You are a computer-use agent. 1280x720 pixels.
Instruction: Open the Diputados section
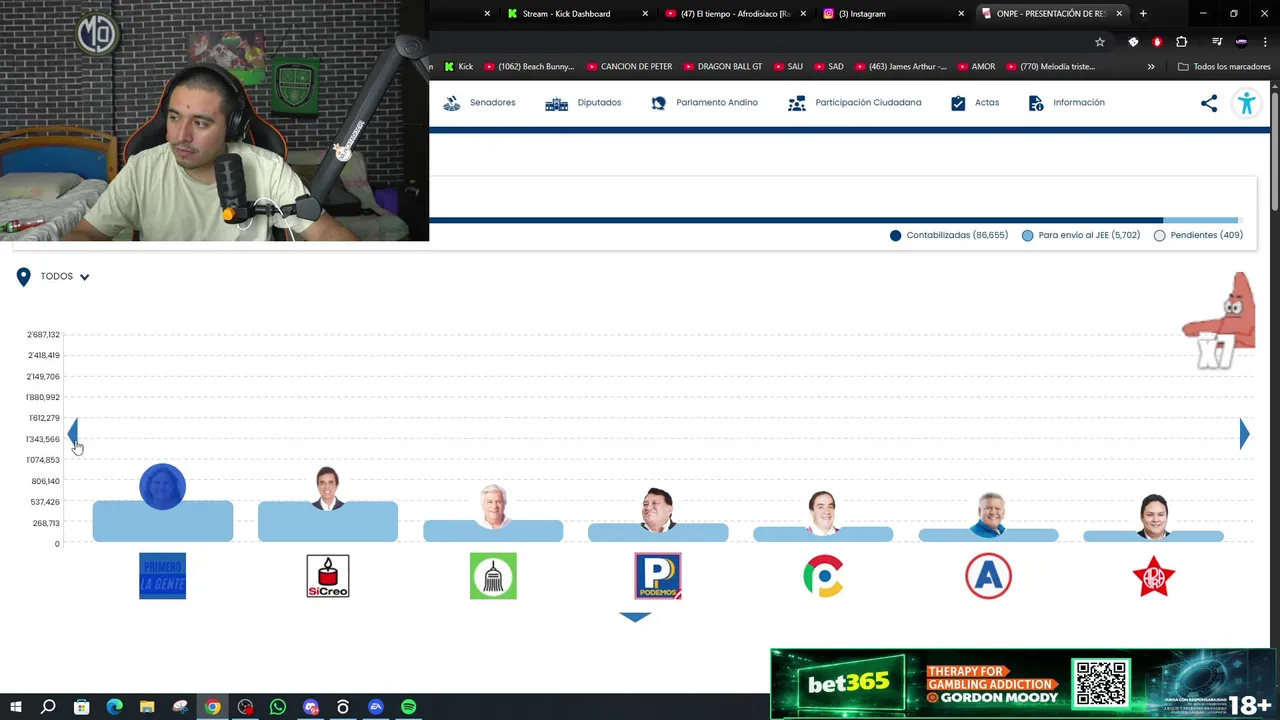[x=583, y=103]
